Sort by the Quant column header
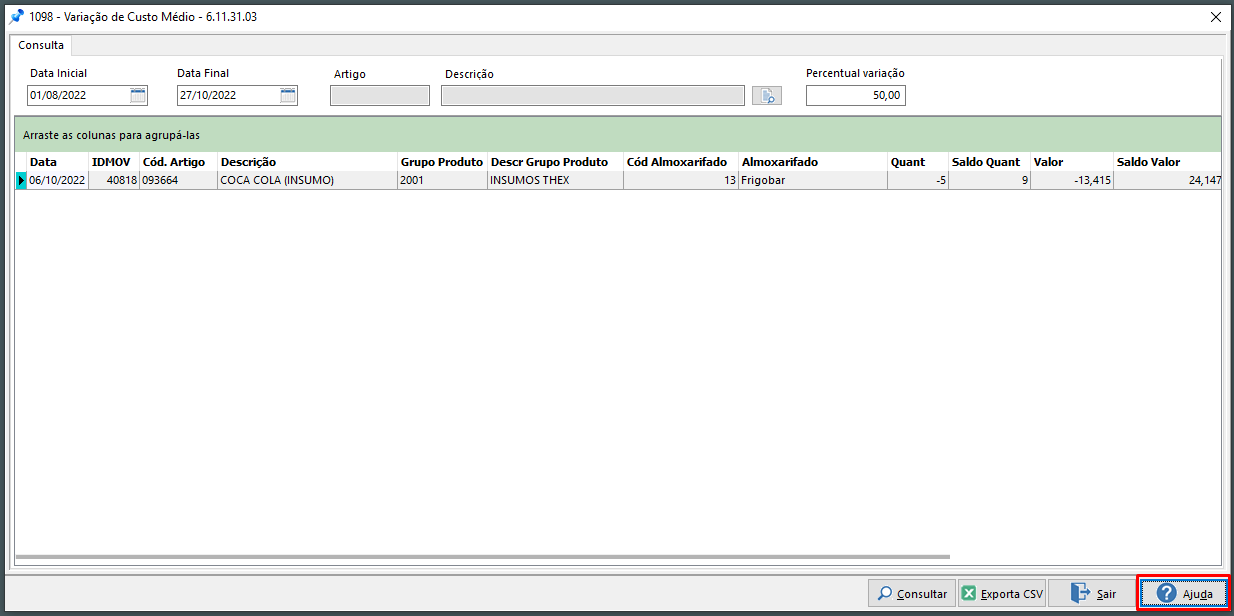This screenshot has width=1234, height=616. [918, 162]
